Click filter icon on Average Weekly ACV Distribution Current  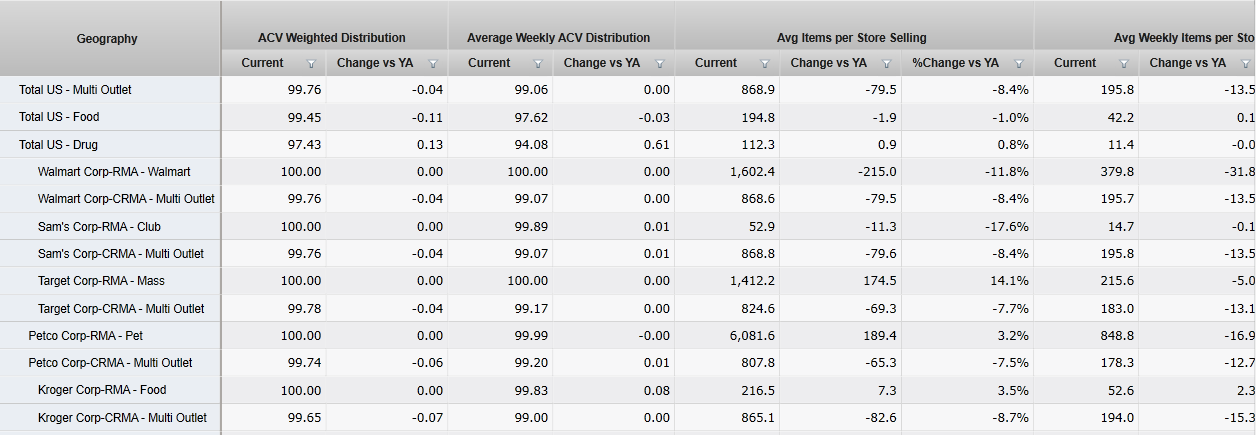(538, 63)
